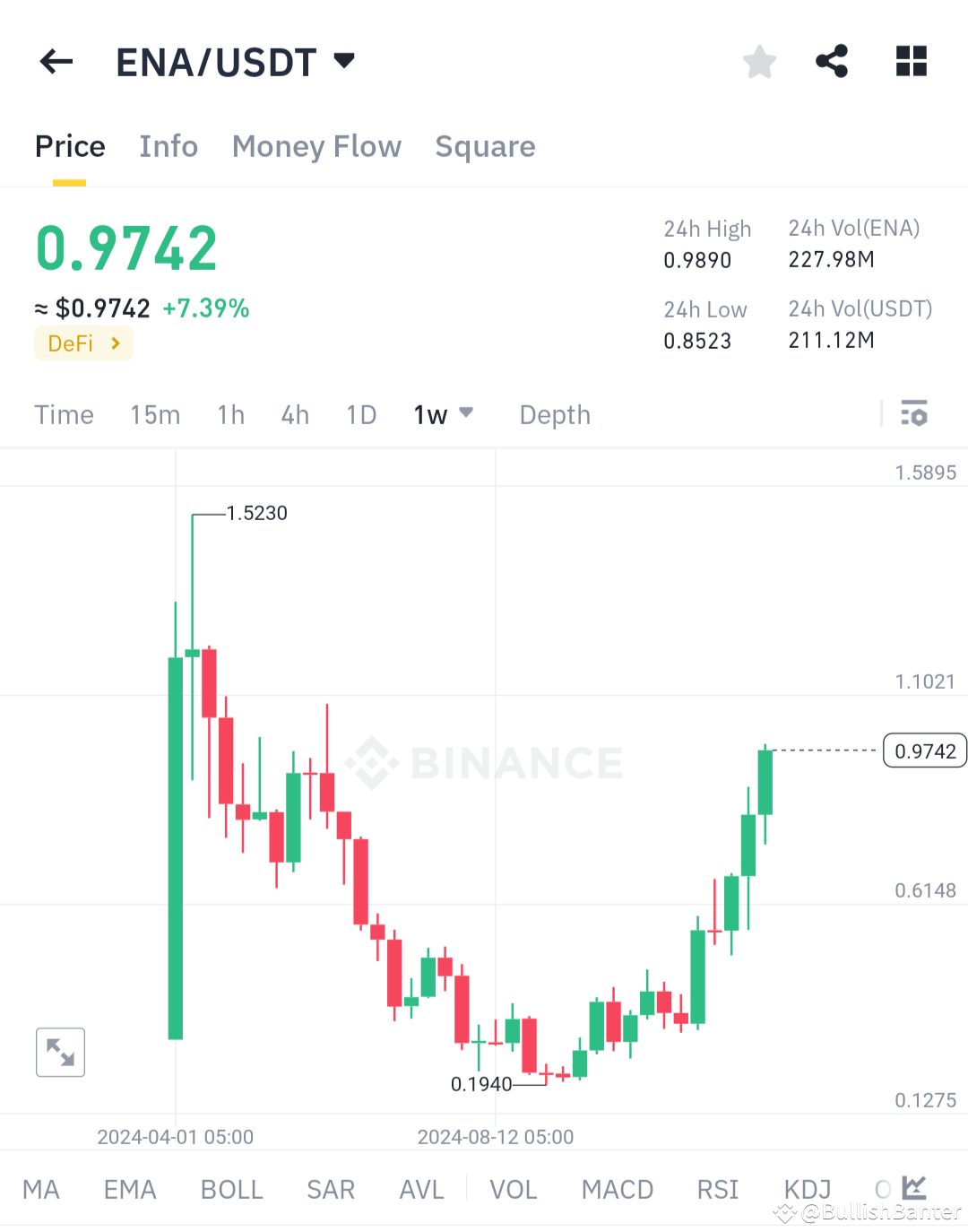Apply the MACD indicator

[617, 1188]
